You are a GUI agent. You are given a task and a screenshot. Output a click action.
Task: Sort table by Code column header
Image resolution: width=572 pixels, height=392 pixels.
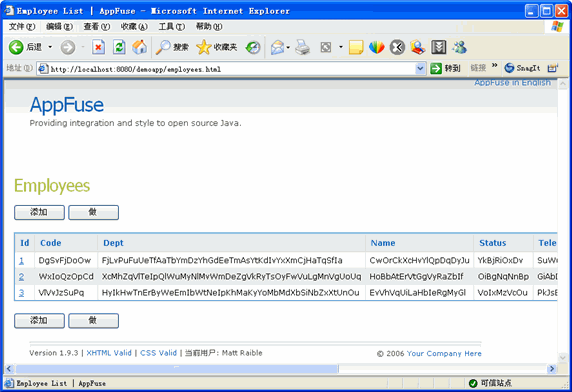coord(51,243)
